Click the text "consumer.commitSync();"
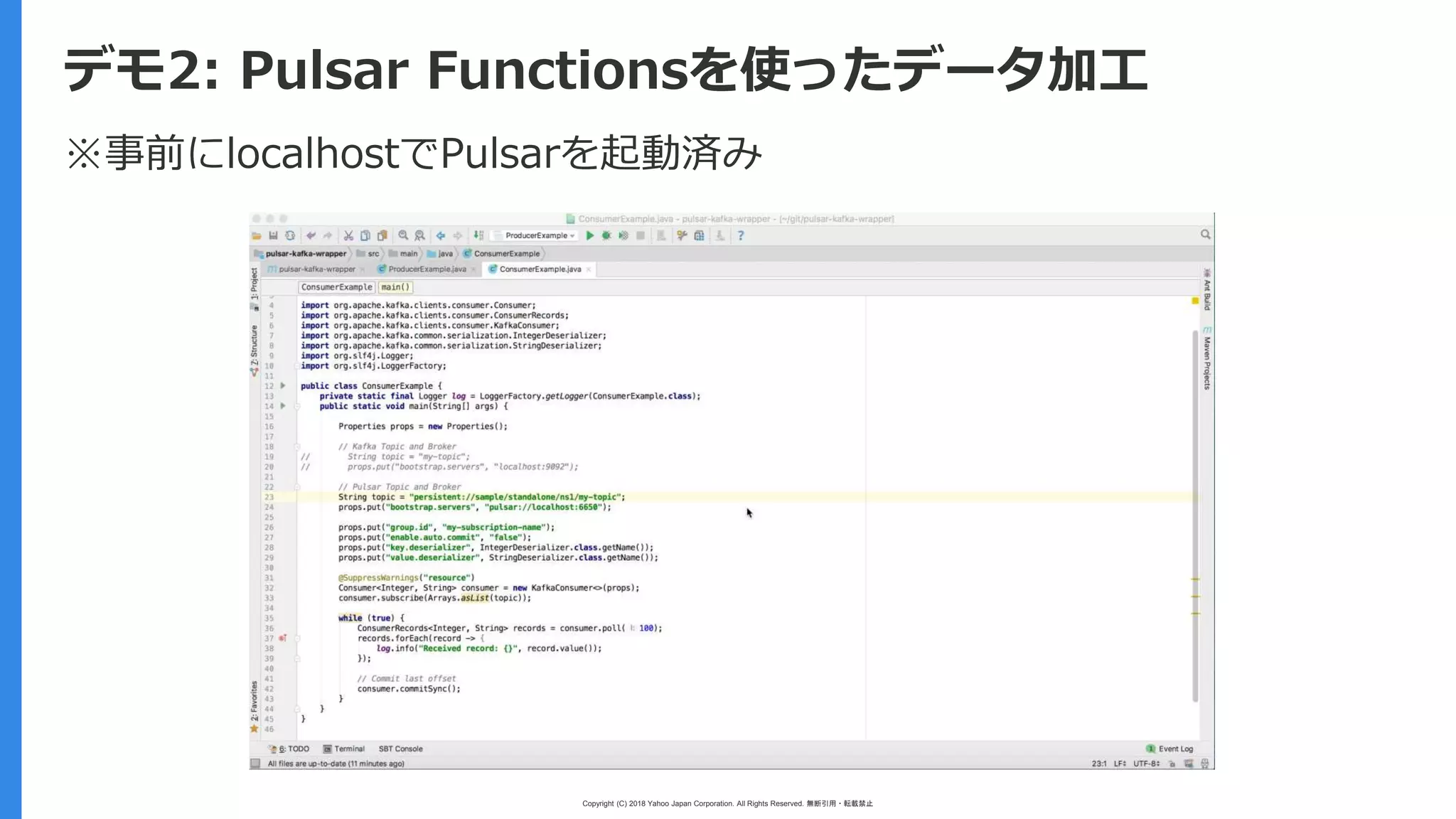Screen dimensions: 1456x819 tap(409, 689)
